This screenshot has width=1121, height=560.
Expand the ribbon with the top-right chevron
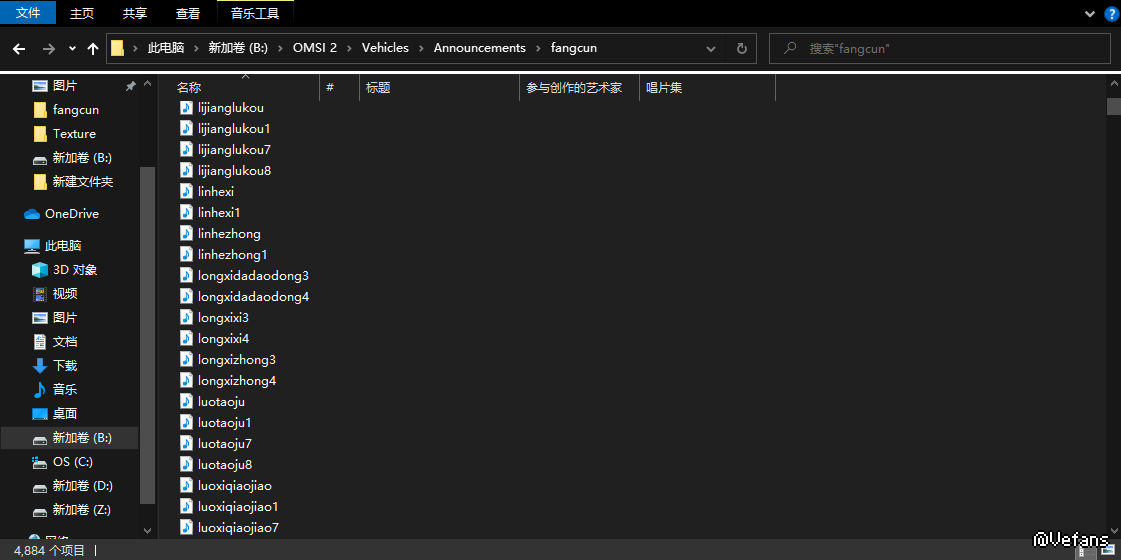[1090, 13]
